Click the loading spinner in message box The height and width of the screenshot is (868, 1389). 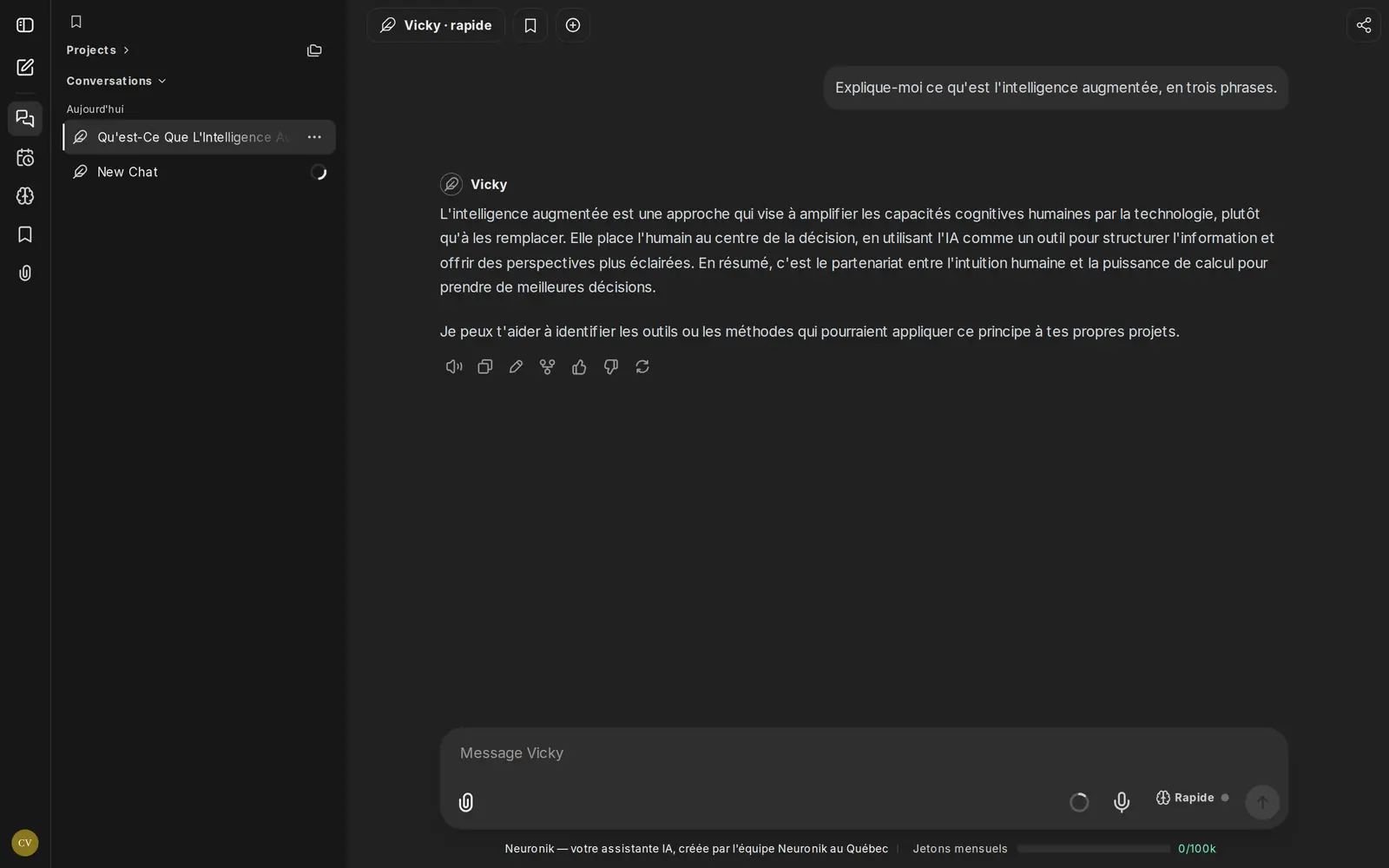pyautogui.click(x=1079, y=802)
